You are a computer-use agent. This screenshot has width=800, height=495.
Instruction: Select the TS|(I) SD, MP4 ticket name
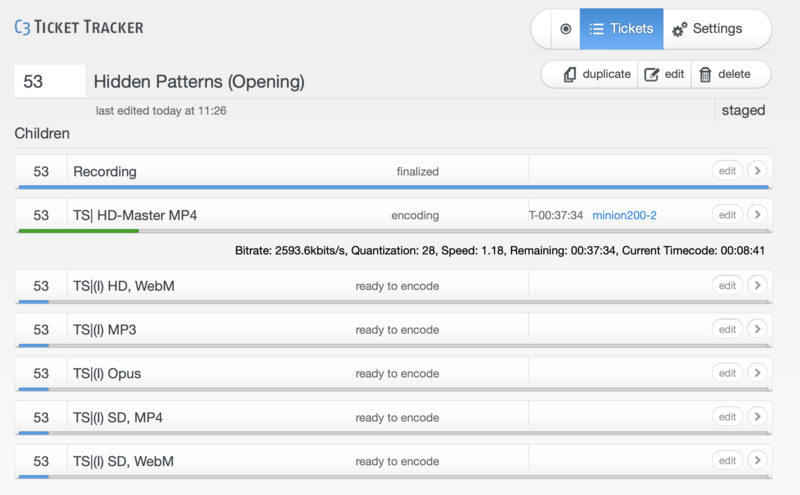[118, 417]
